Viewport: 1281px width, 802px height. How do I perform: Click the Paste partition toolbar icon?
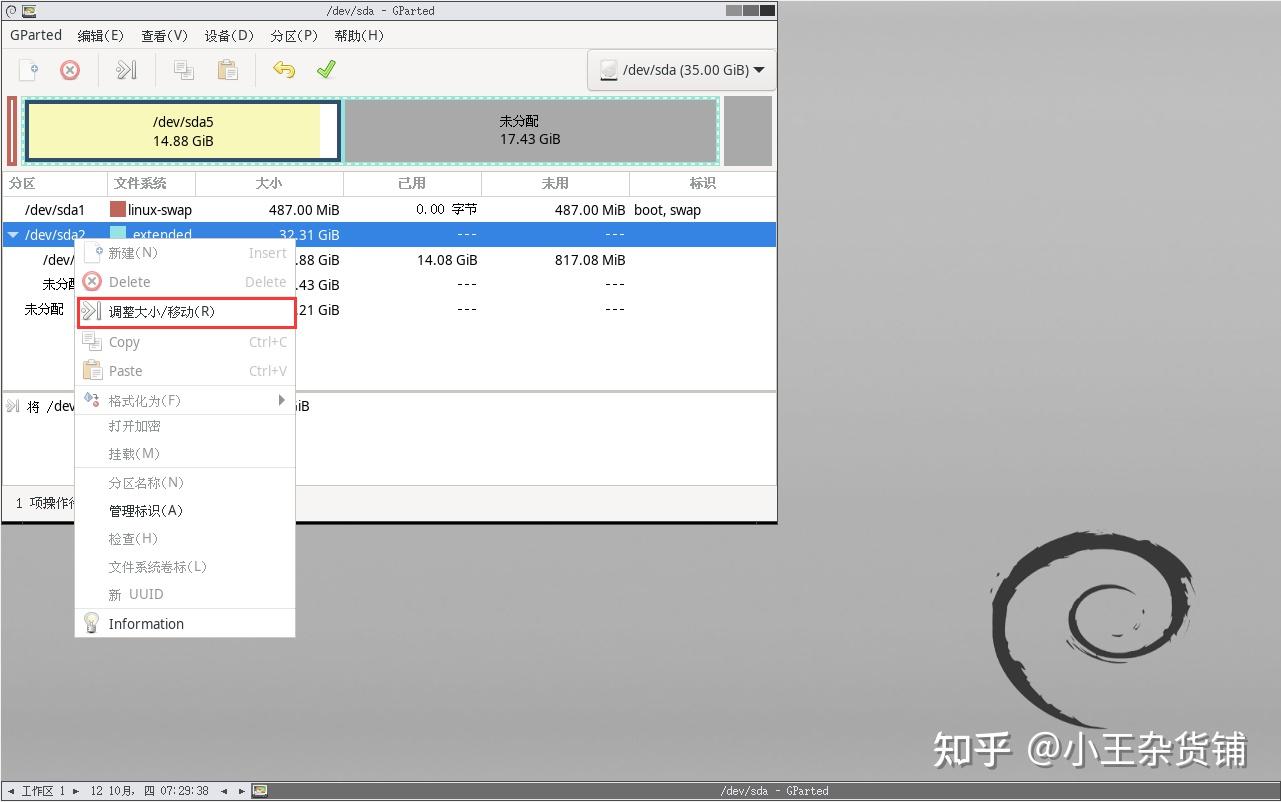(226, 70)
